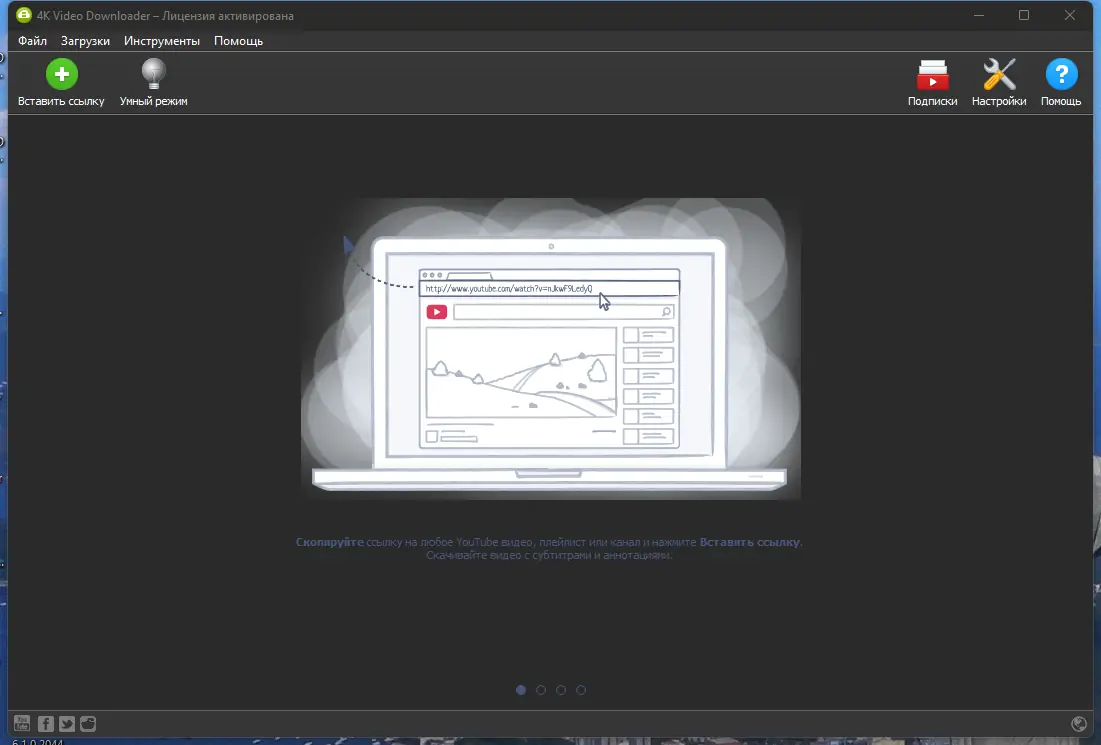The width and height of the screenshot is (1101, 745).
Task: Open the Помощь menu in menu bar
Action: coord(238,41)
